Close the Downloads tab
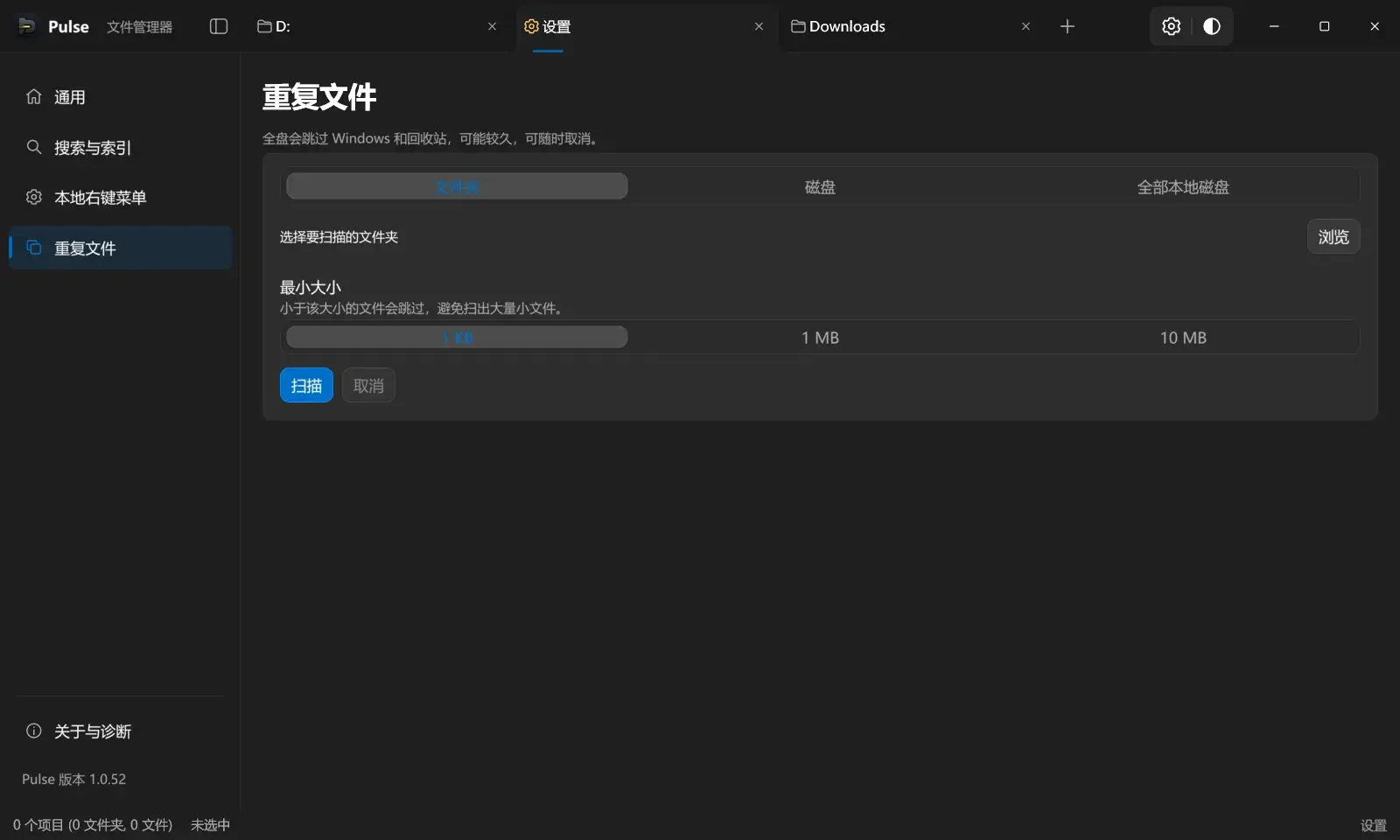This screenshot has width=1400, height=840. (1025, 26)
